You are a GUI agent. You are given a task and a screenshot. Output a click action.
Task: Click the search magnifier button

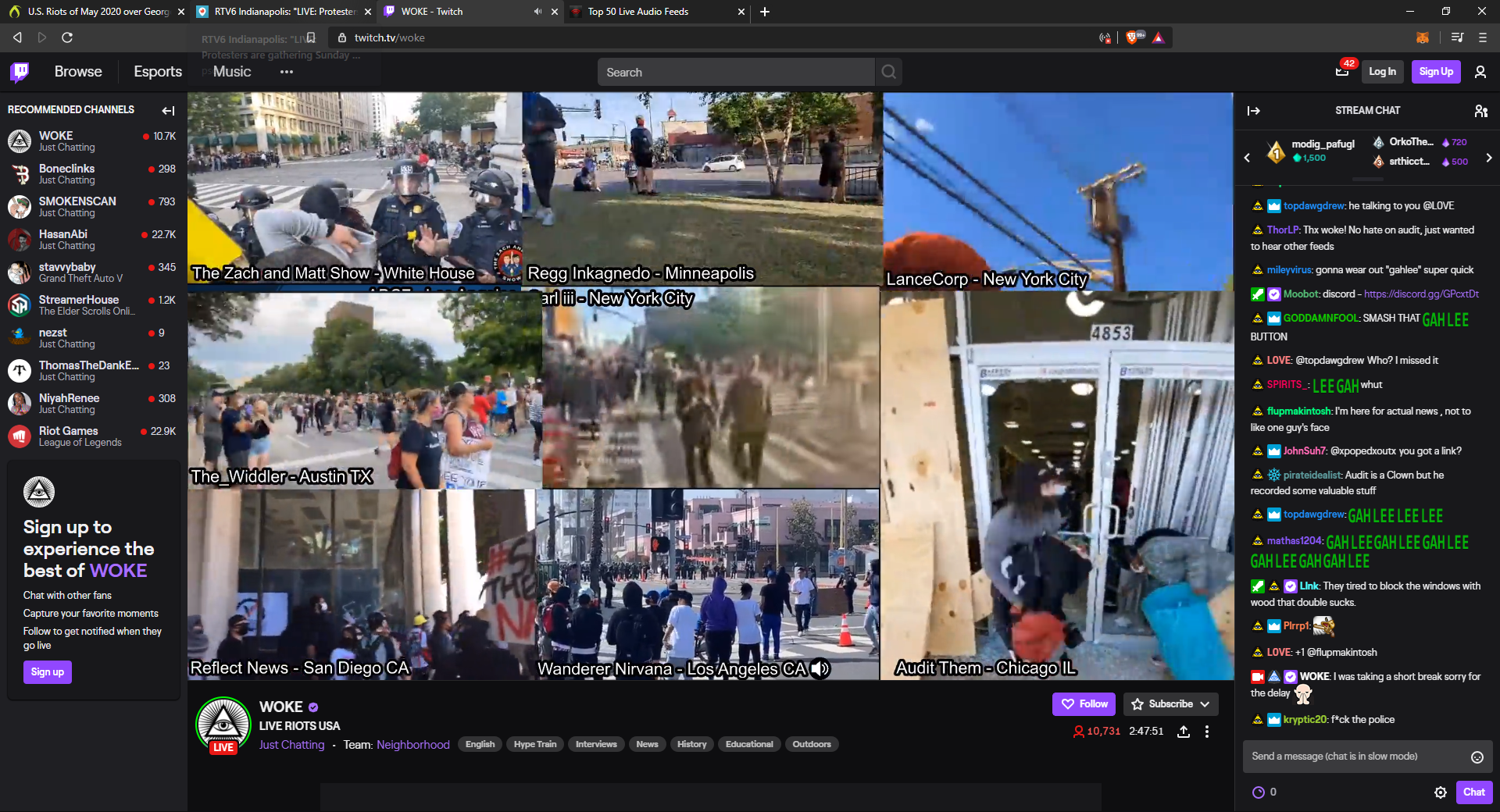(888, 72)
